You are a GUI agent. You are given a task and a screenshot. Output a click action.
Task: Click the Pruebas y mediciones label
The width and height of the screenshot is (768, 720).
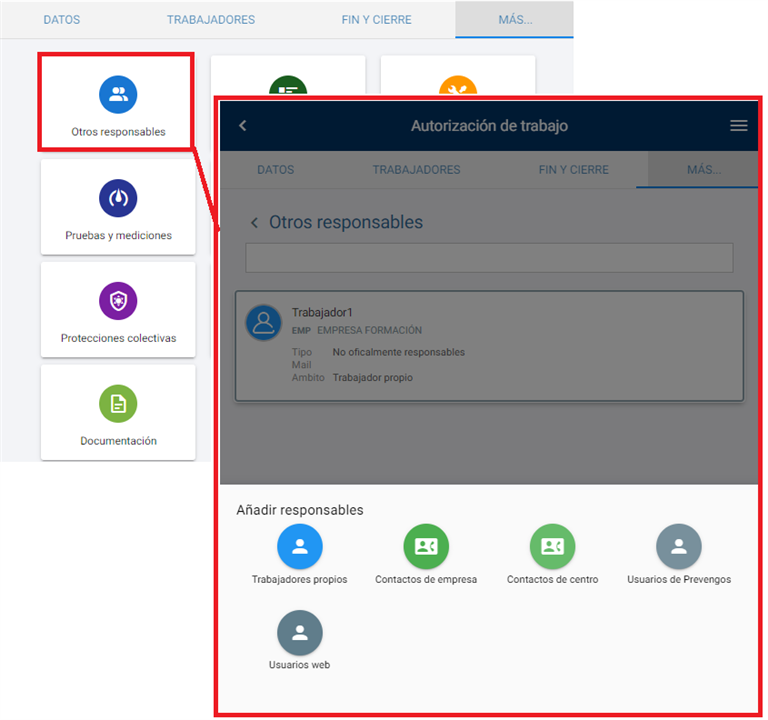(x=118, y=236)
